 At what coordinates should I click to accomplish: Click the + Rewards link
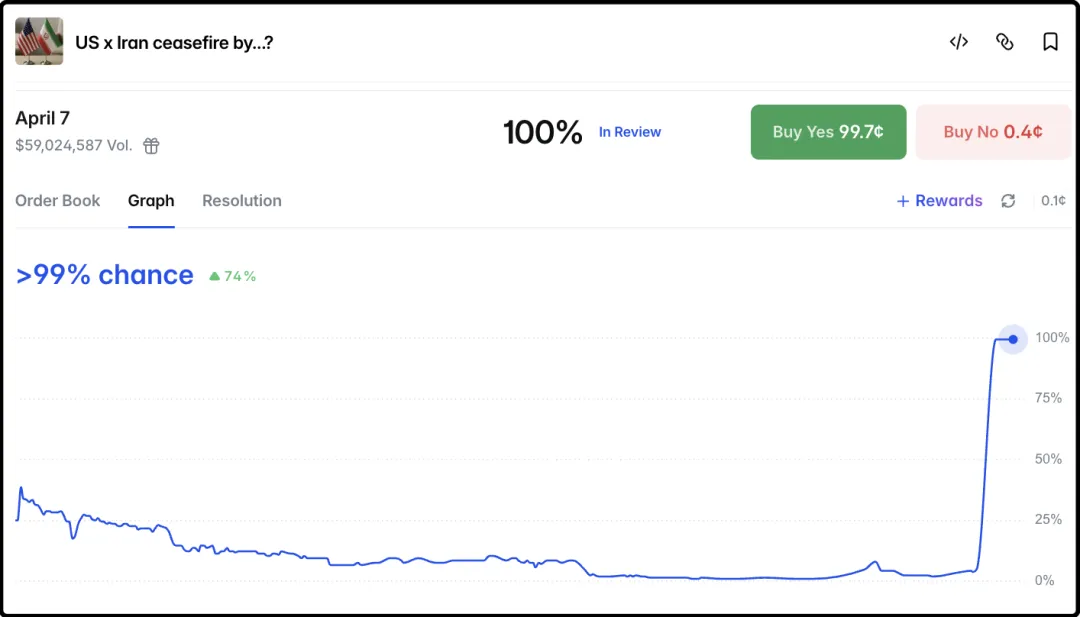coord(939,201)
